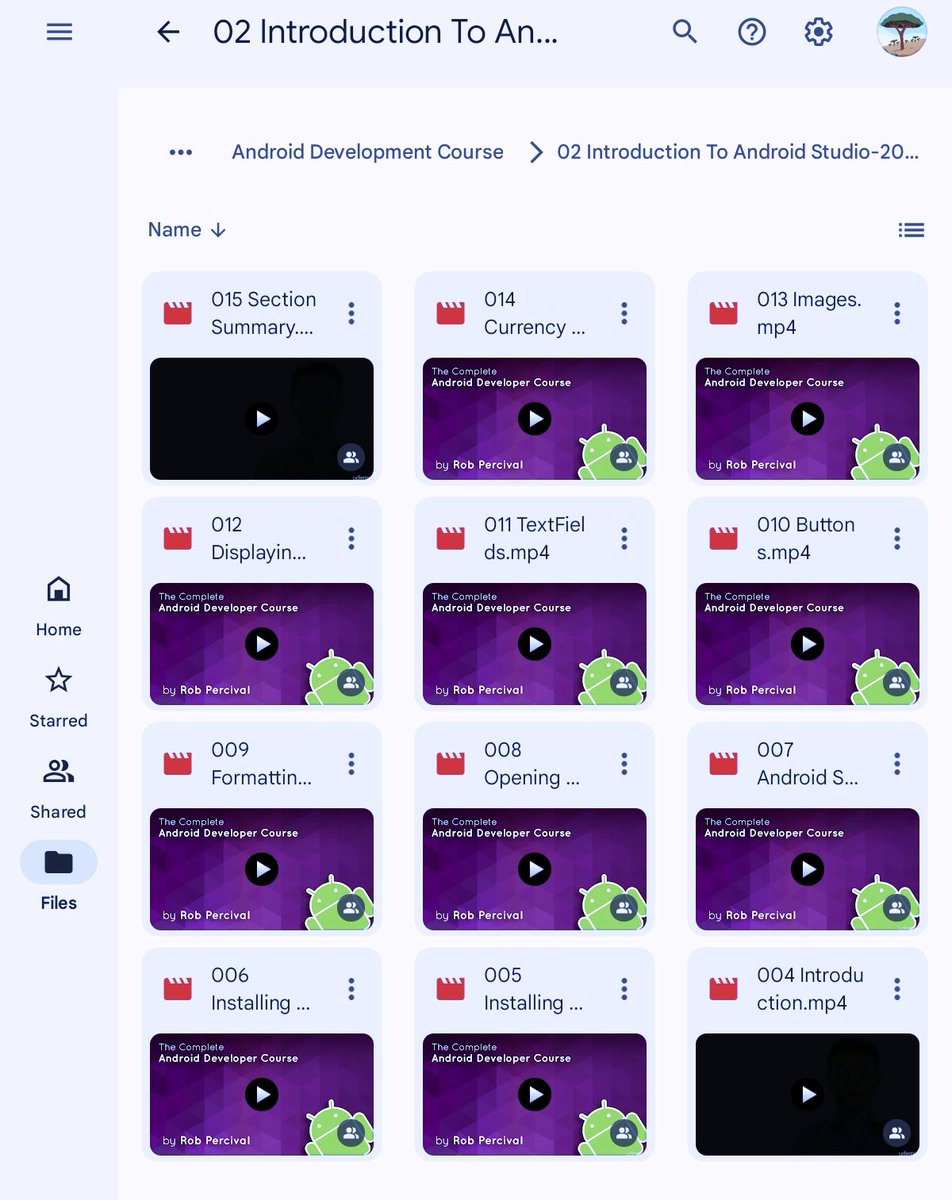The height and width of the screenshot is (1200, 952).
Task: Play the 013 Images.mp4 video thumbnail
Action: (807, 419)
